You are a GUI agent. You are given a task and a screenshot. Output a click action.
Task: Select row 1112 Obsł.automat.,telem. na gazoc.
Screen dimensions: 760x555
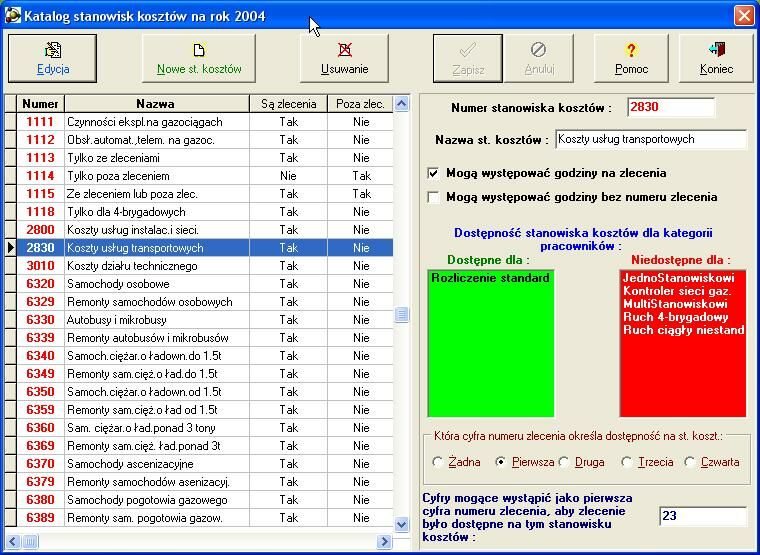coord(205,140)
